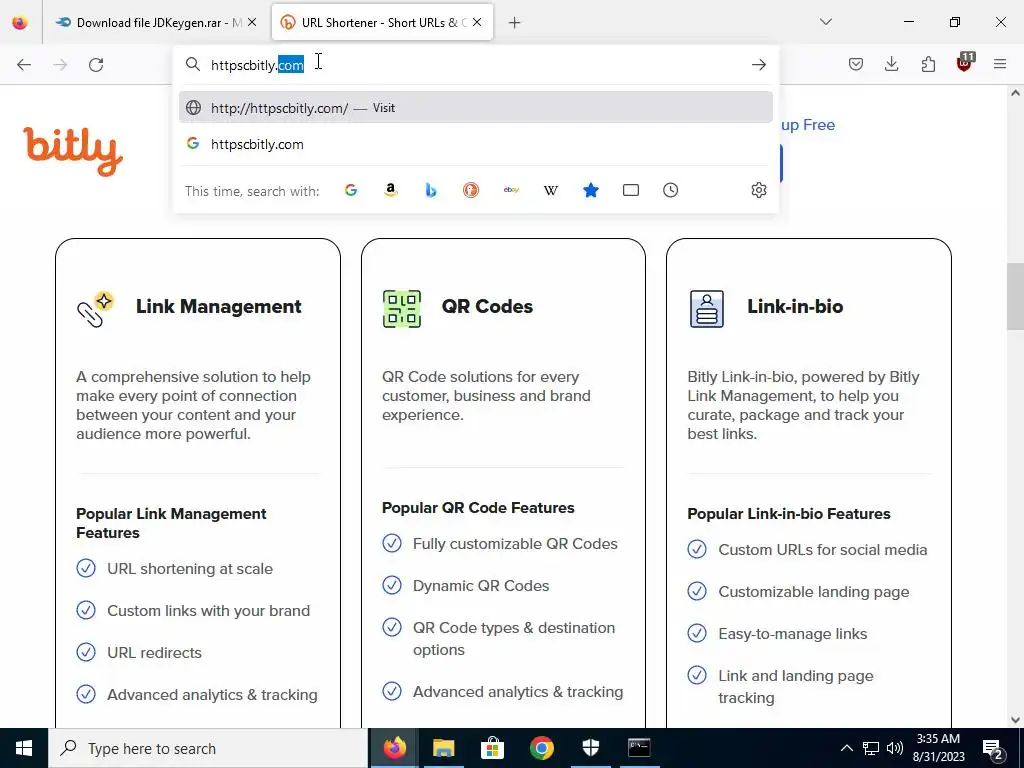Search in Bookmarks only
Screen dimensions: 1024x768
[x=591, y=190]
